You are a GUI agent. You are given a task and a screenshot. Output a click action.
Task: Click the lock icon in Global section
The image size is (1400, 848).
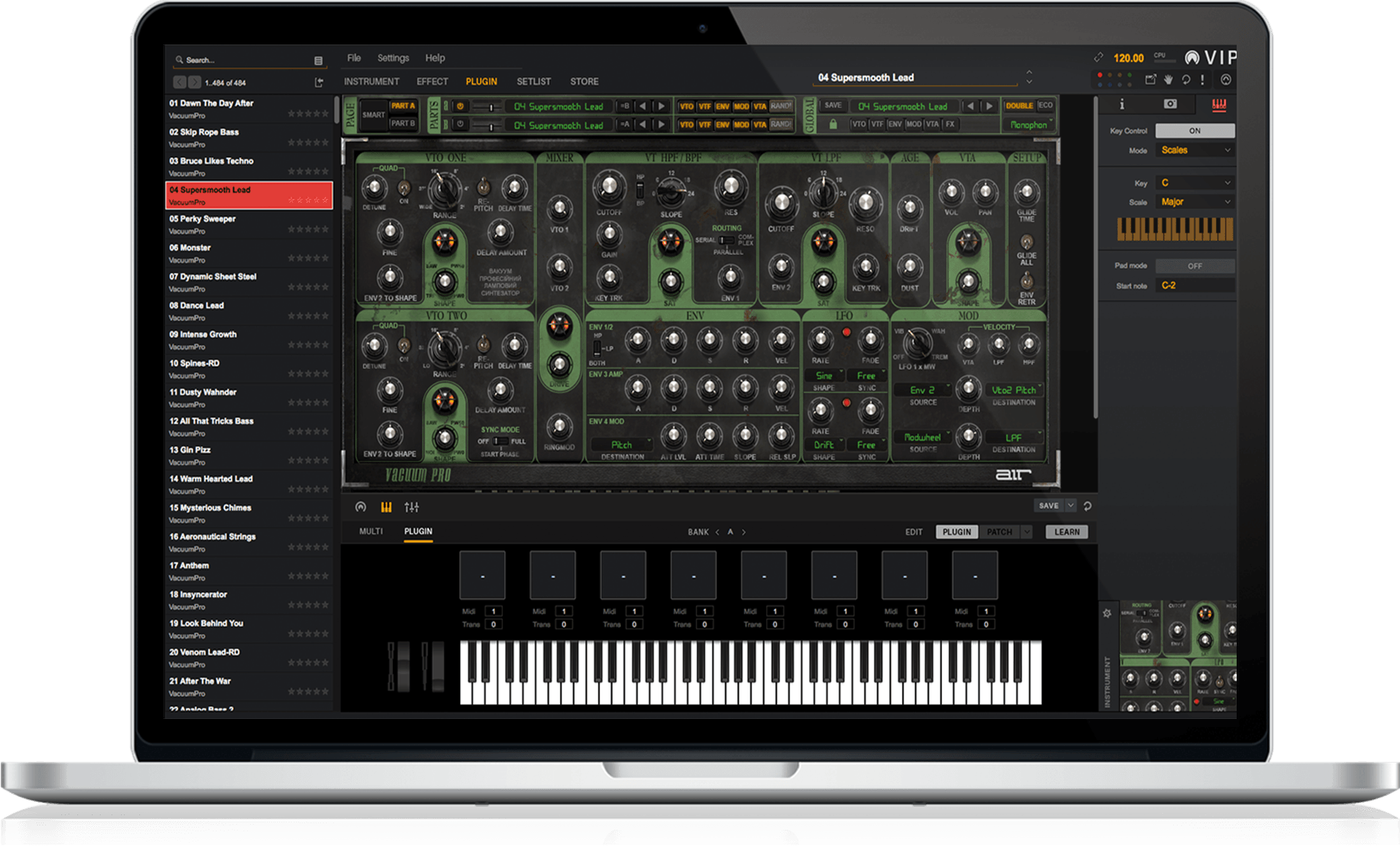coord(833,125)
